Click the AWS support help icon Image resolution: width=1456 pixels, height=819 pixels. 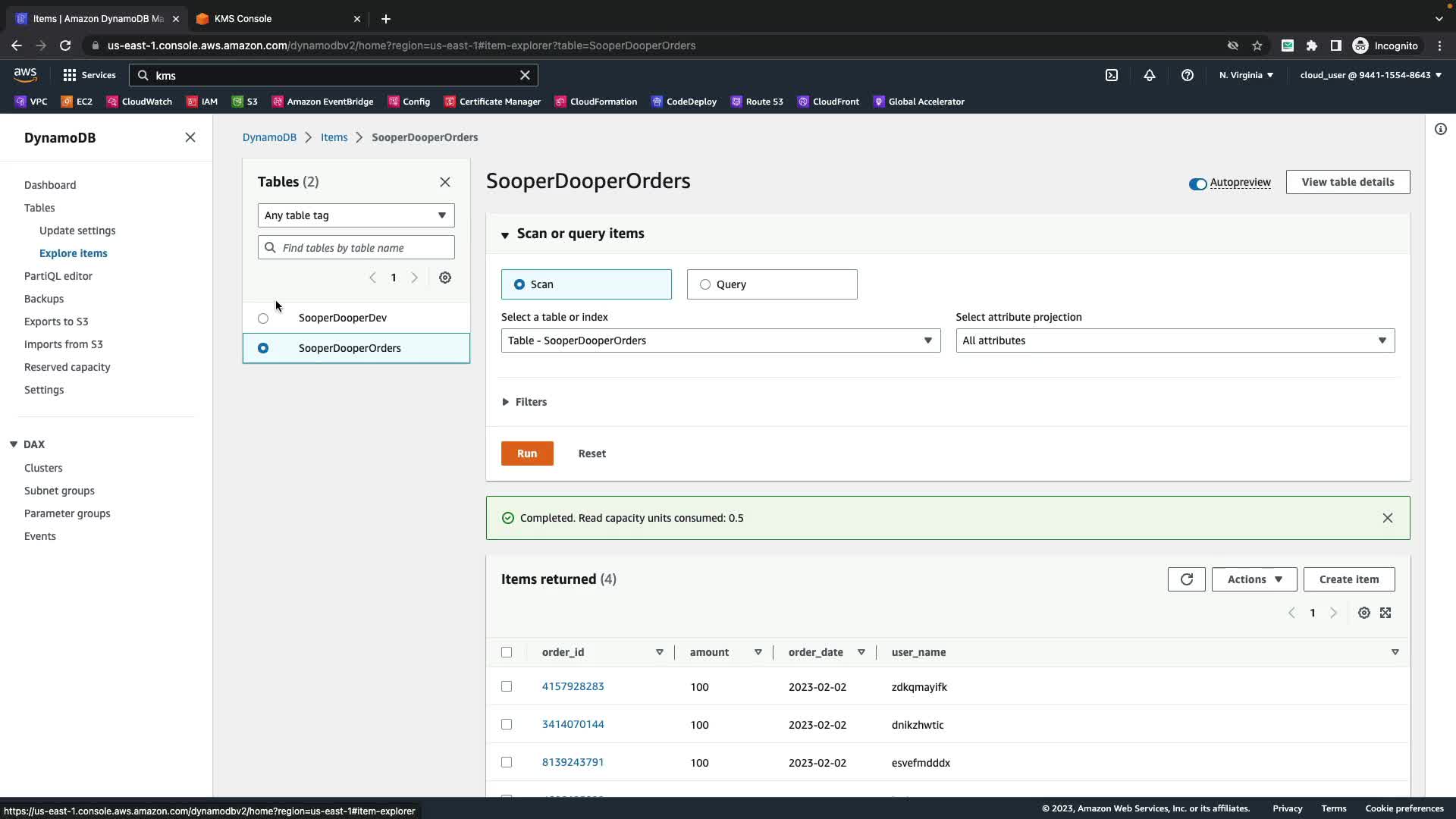[1188, 75]
